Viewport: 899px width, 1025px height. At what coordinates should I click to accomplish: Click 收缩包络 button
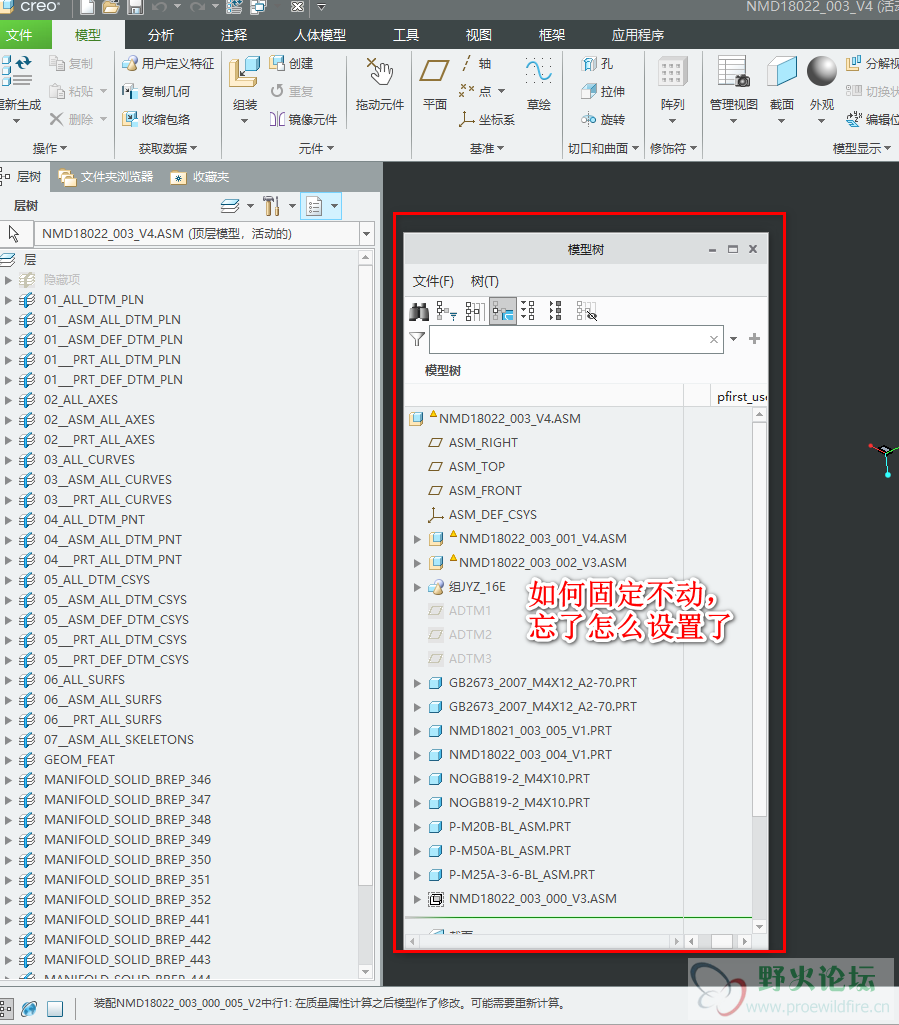click(x=156, y=120)
